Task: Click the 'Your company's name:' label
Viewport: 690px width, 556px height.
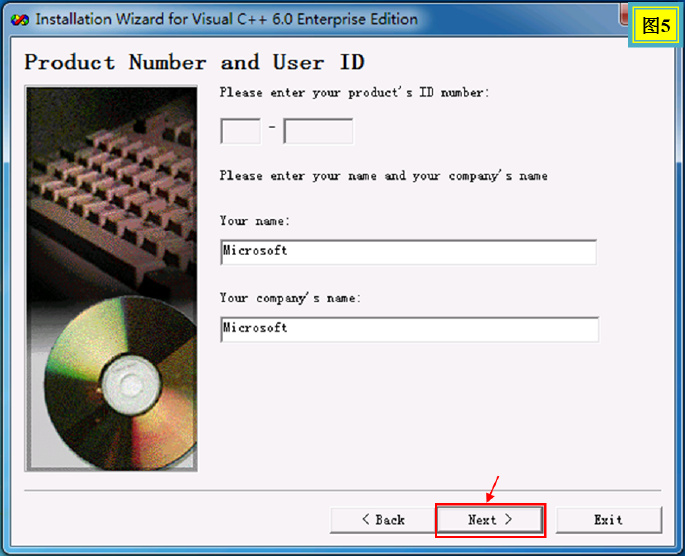Action: (x=290, y=298)
